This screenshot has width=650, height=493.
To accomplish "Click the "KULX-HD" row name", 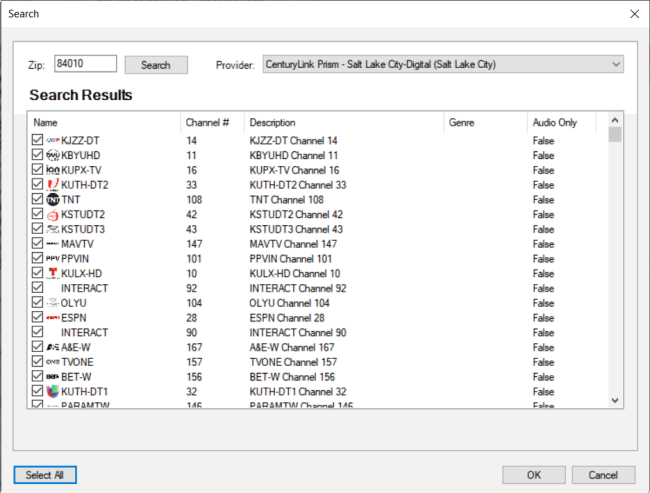I will point(81,274).
